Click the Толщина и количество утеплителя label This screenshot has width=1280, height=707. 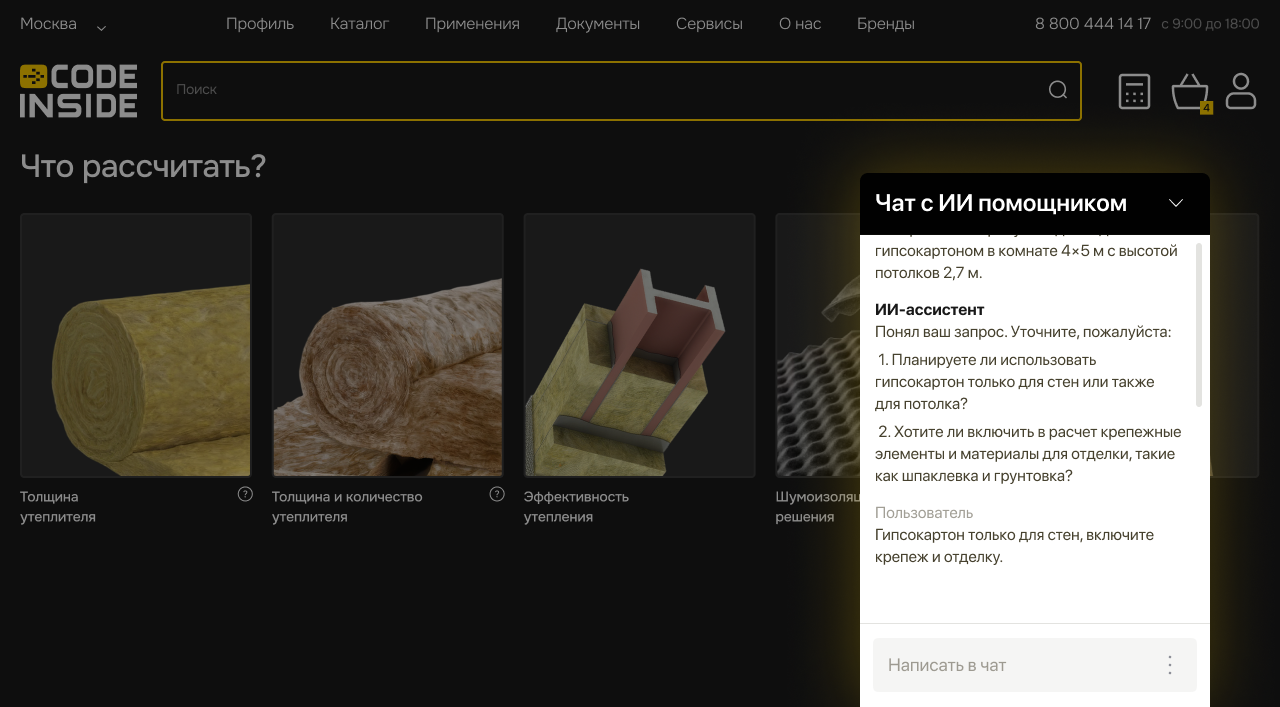click(x=347, y=506)
